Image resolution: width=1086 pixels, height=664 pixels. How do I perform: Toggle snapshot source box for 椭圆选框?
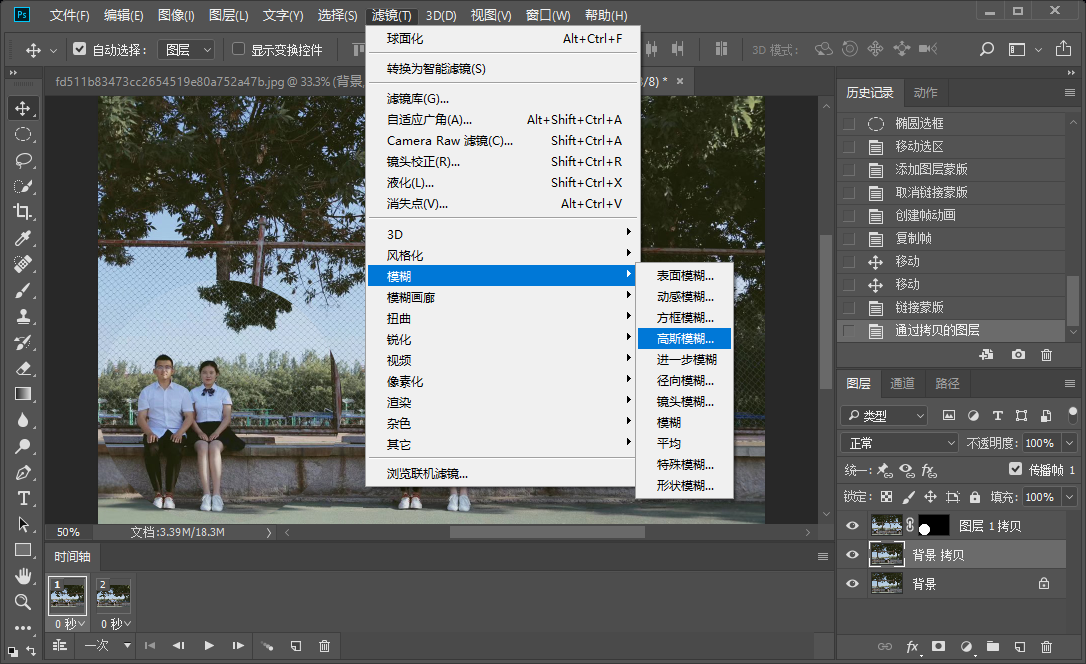click(x=849, y=123)
